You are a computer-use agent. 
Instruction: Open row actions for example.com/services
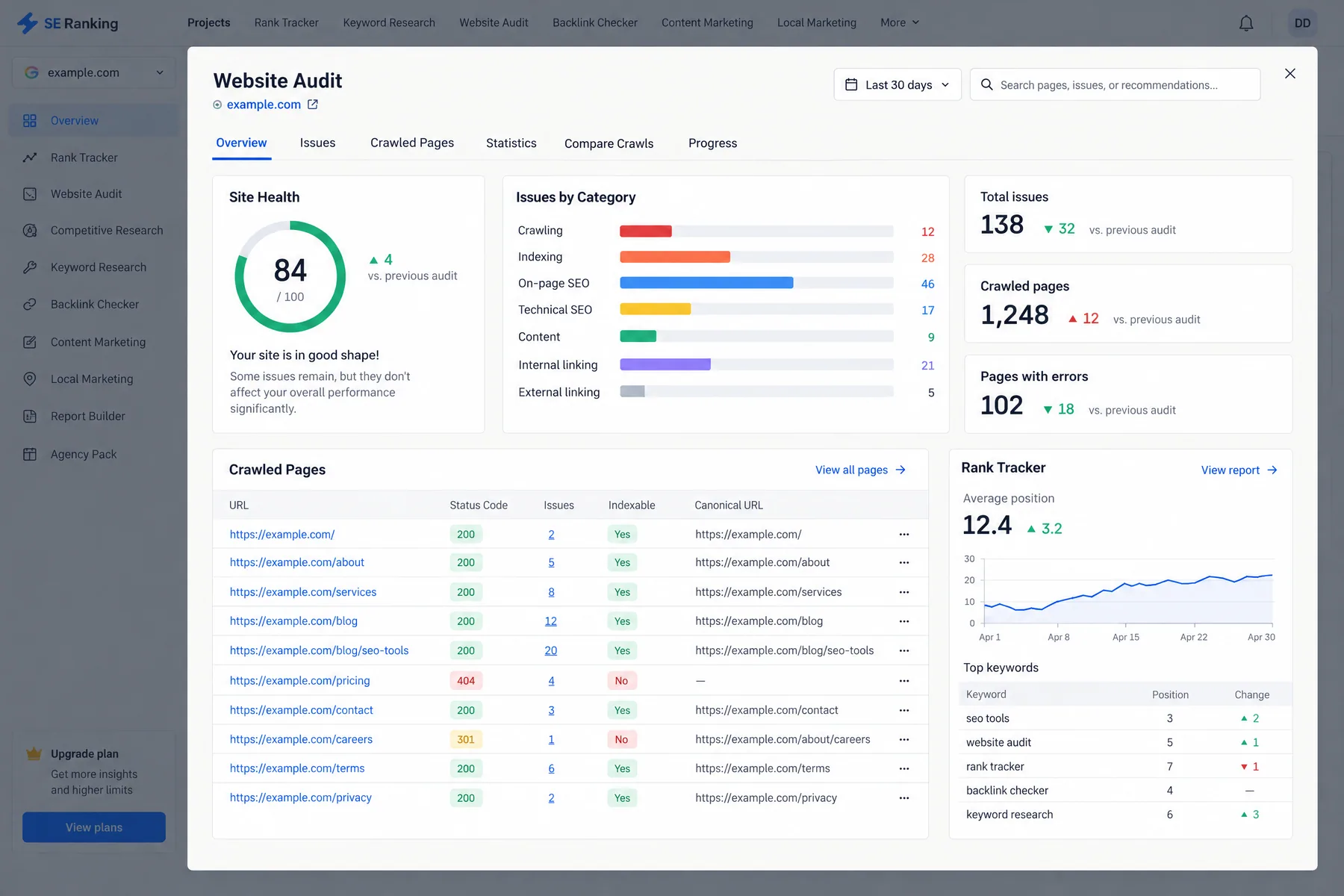[904, 592]
